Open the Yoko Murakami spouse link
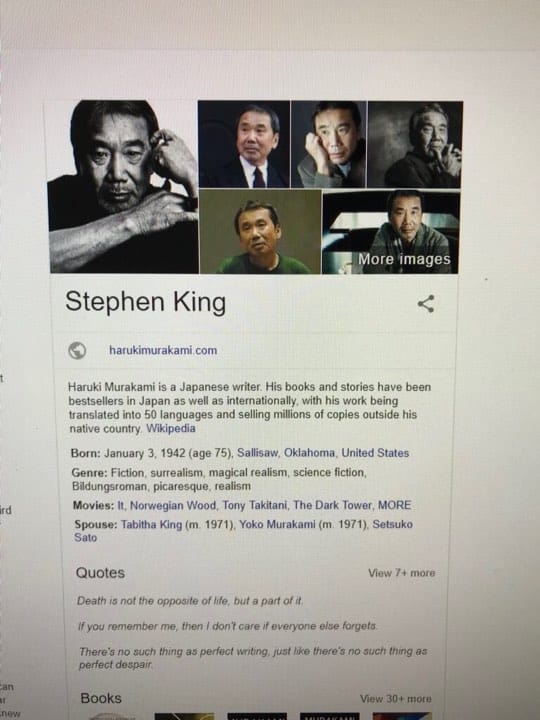 (277, 524)
